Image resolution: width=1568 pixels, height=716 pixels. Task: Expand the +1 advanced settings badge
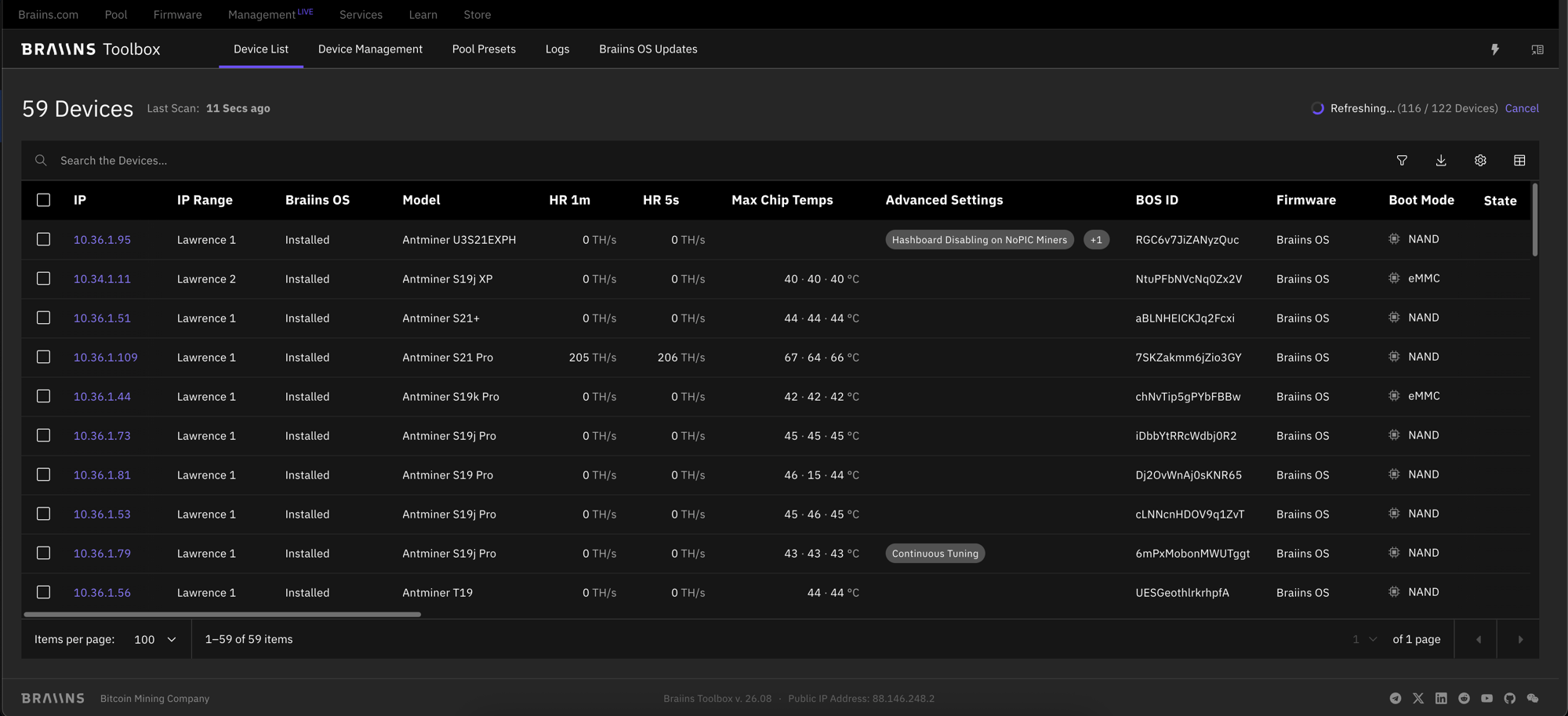coord(1096,240)
